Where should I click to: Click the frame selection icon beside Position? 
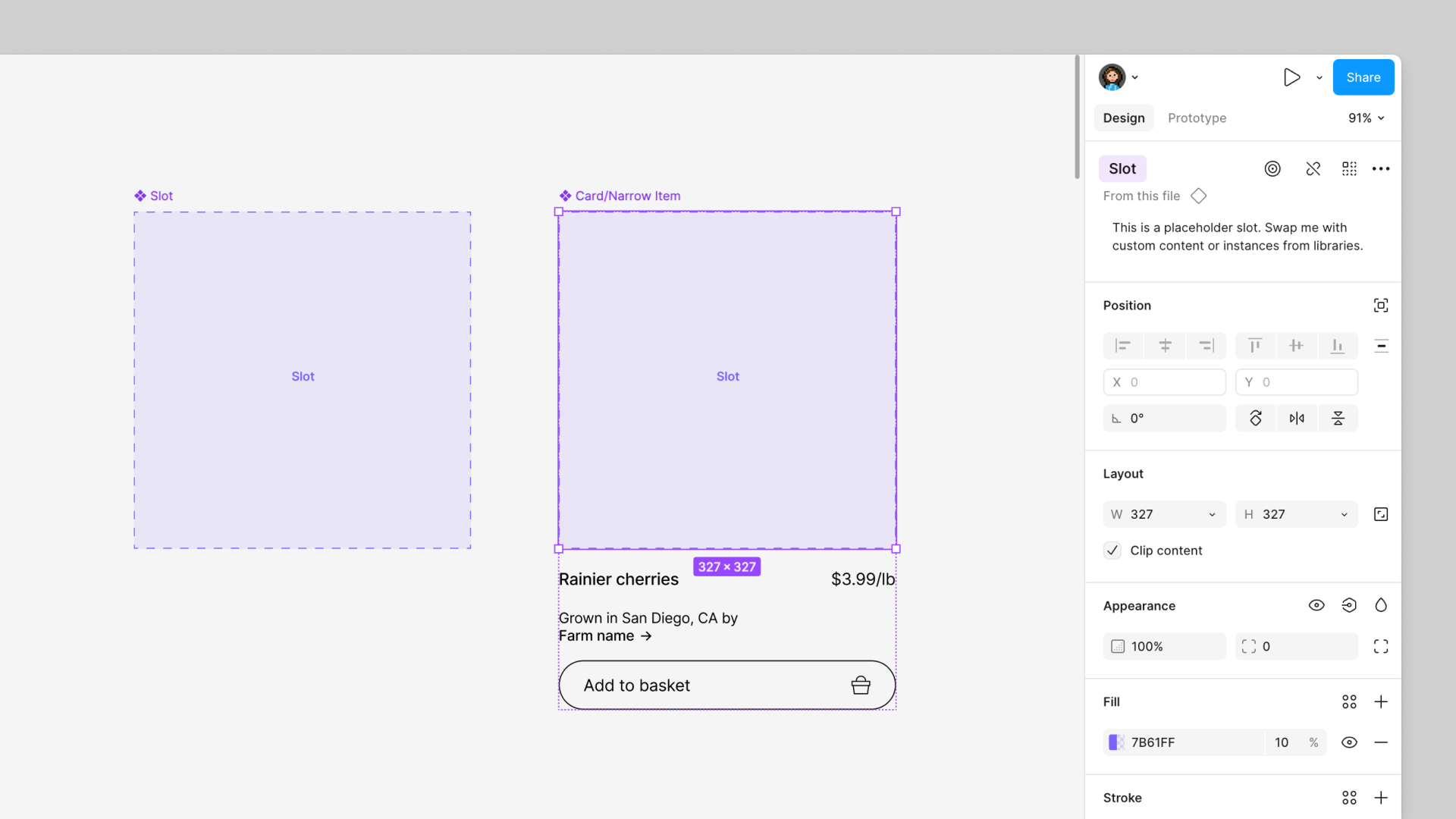coord(1380,305)
